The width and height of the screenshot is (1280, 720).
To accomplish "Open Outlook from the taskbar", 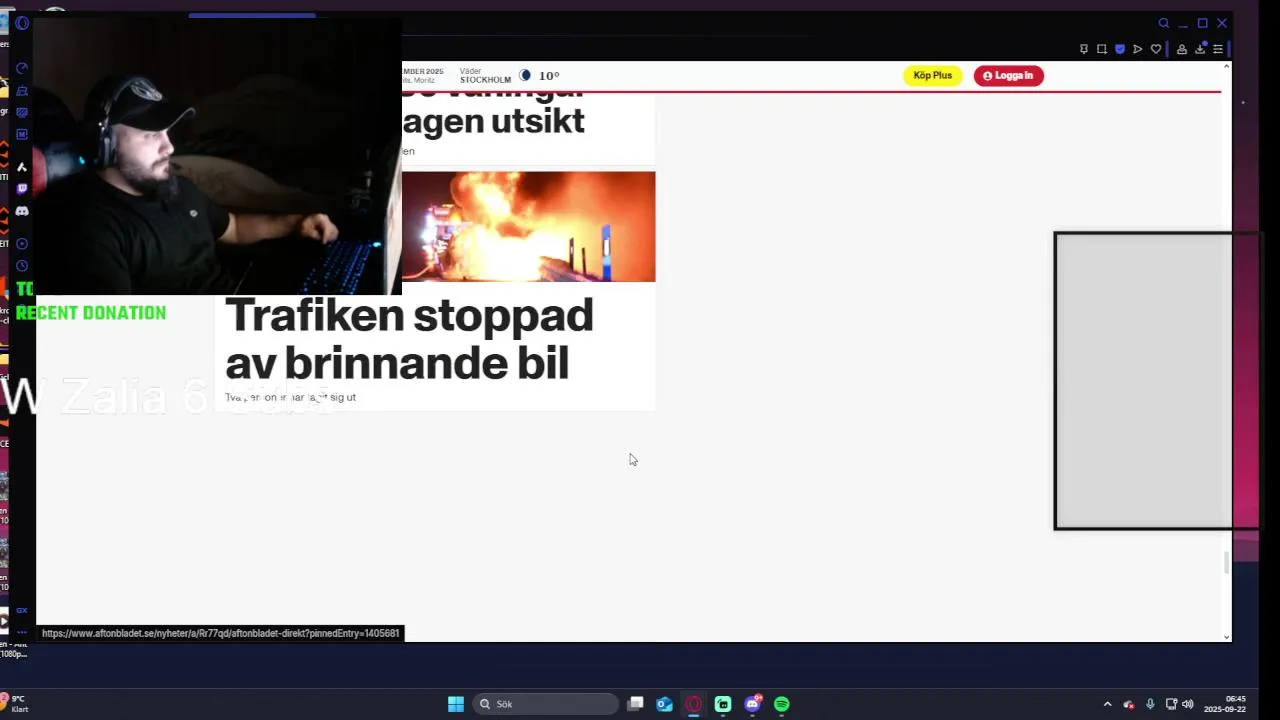I will tap(664, 704).
